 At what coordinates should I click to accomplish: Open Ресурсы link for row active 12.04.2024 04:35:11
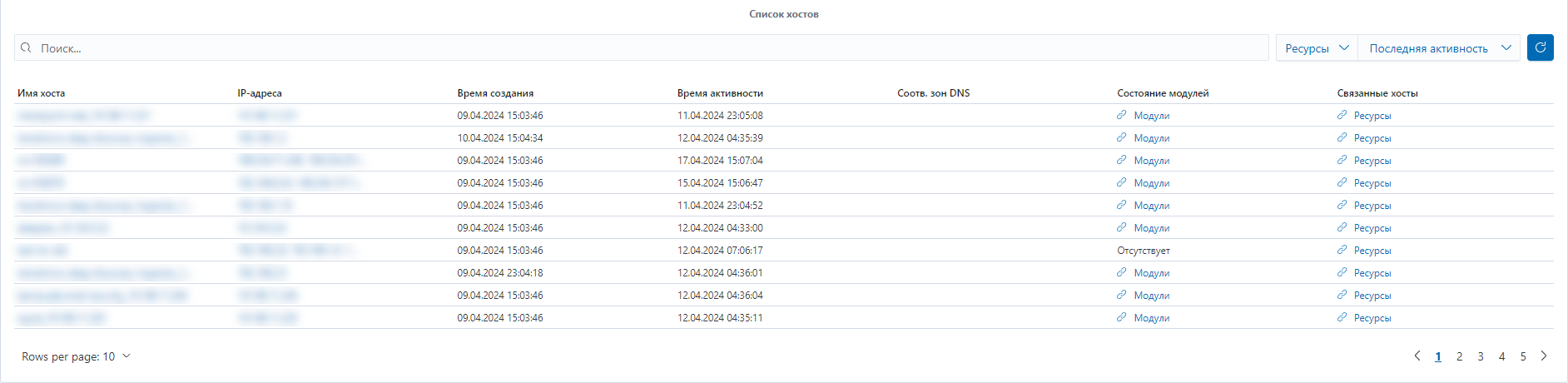pos(1364,318)
